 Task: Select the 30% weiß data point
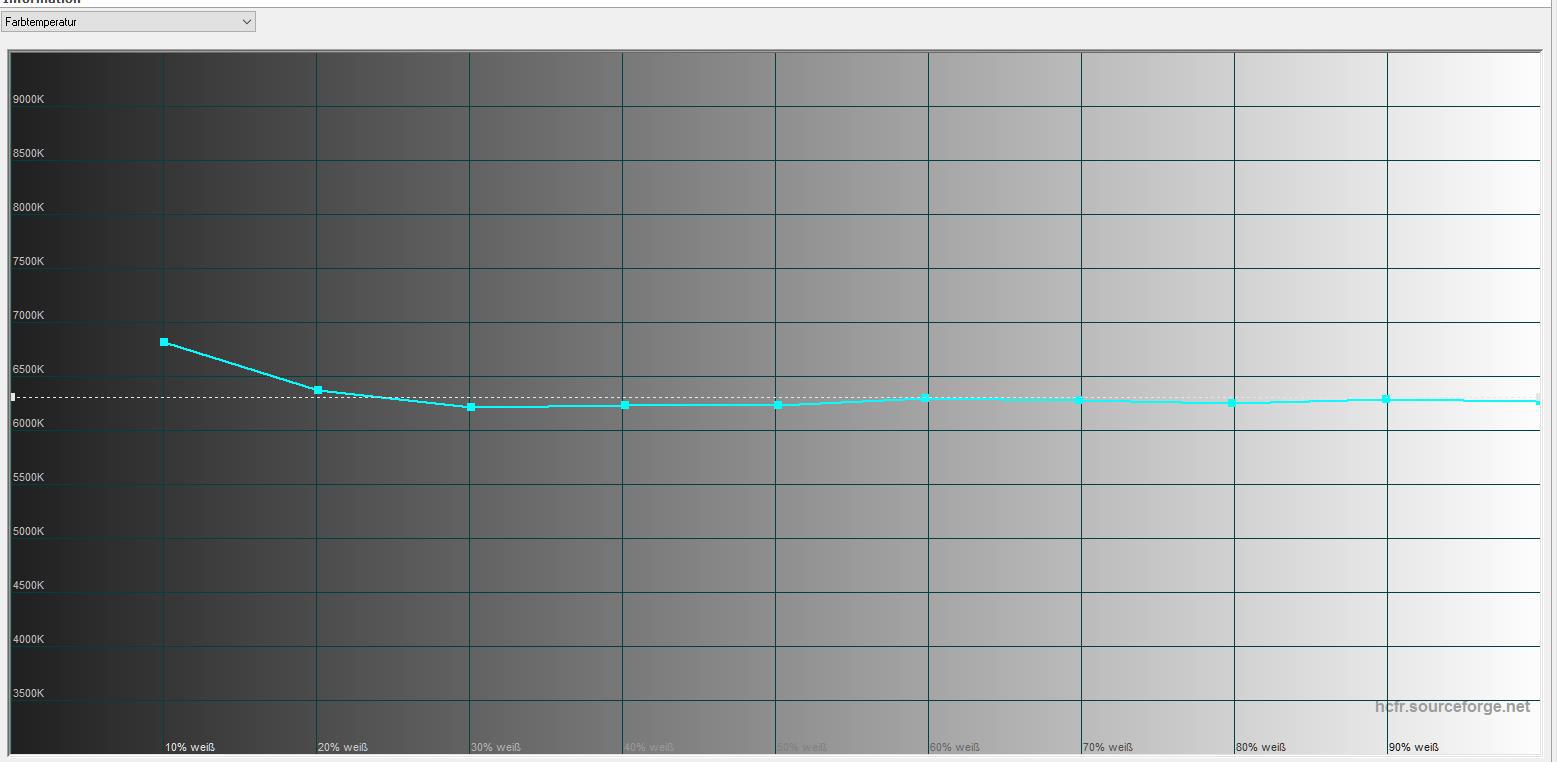[471, 407]
